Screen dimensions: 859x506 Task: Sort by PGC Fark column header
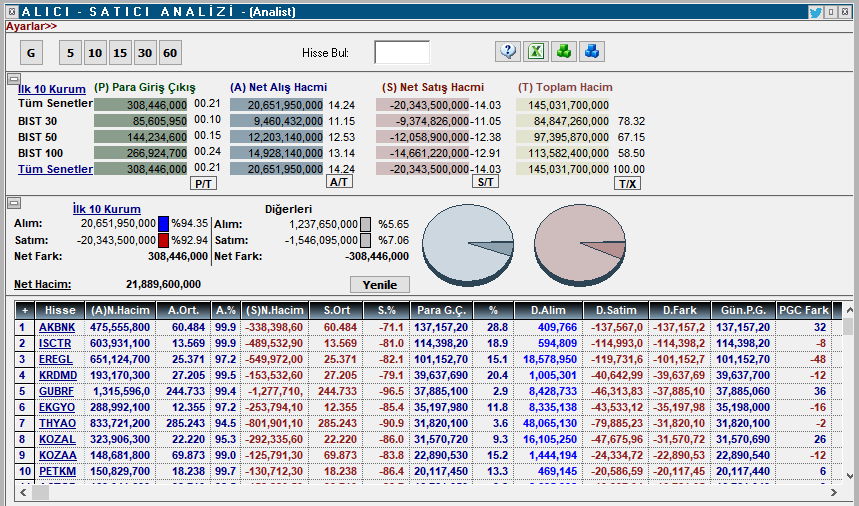tap(804, 310)
